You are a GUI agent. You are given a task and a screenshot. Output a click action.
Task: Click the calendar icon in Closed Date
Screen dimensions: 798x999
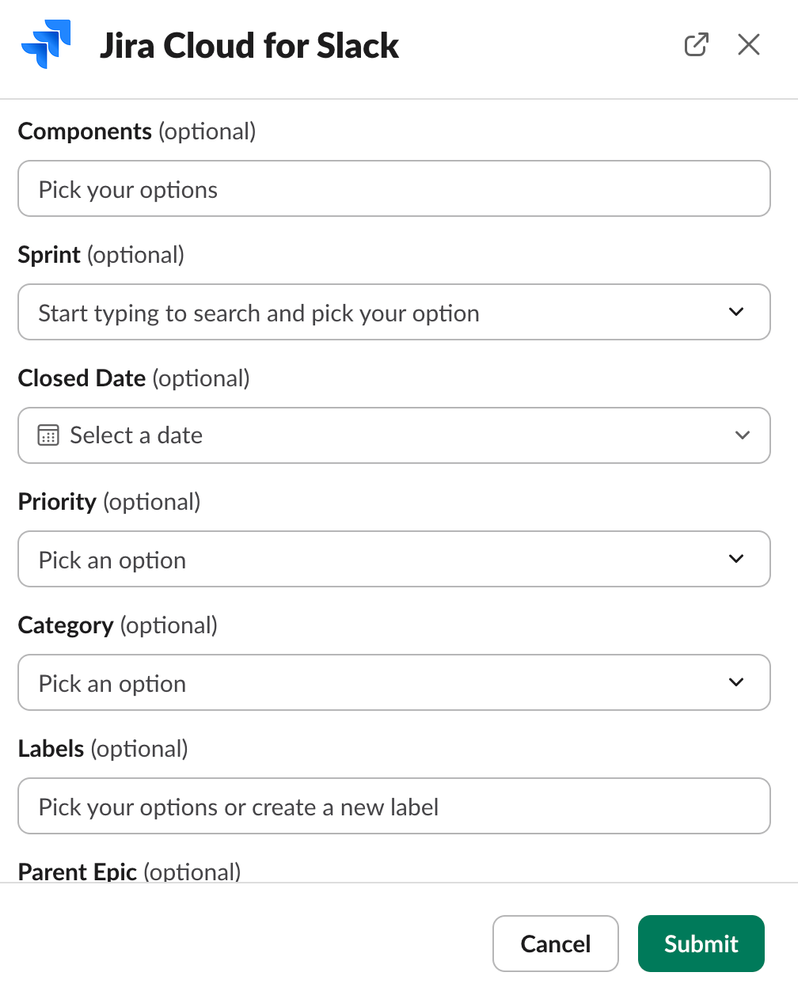click(x=48, y=435)
